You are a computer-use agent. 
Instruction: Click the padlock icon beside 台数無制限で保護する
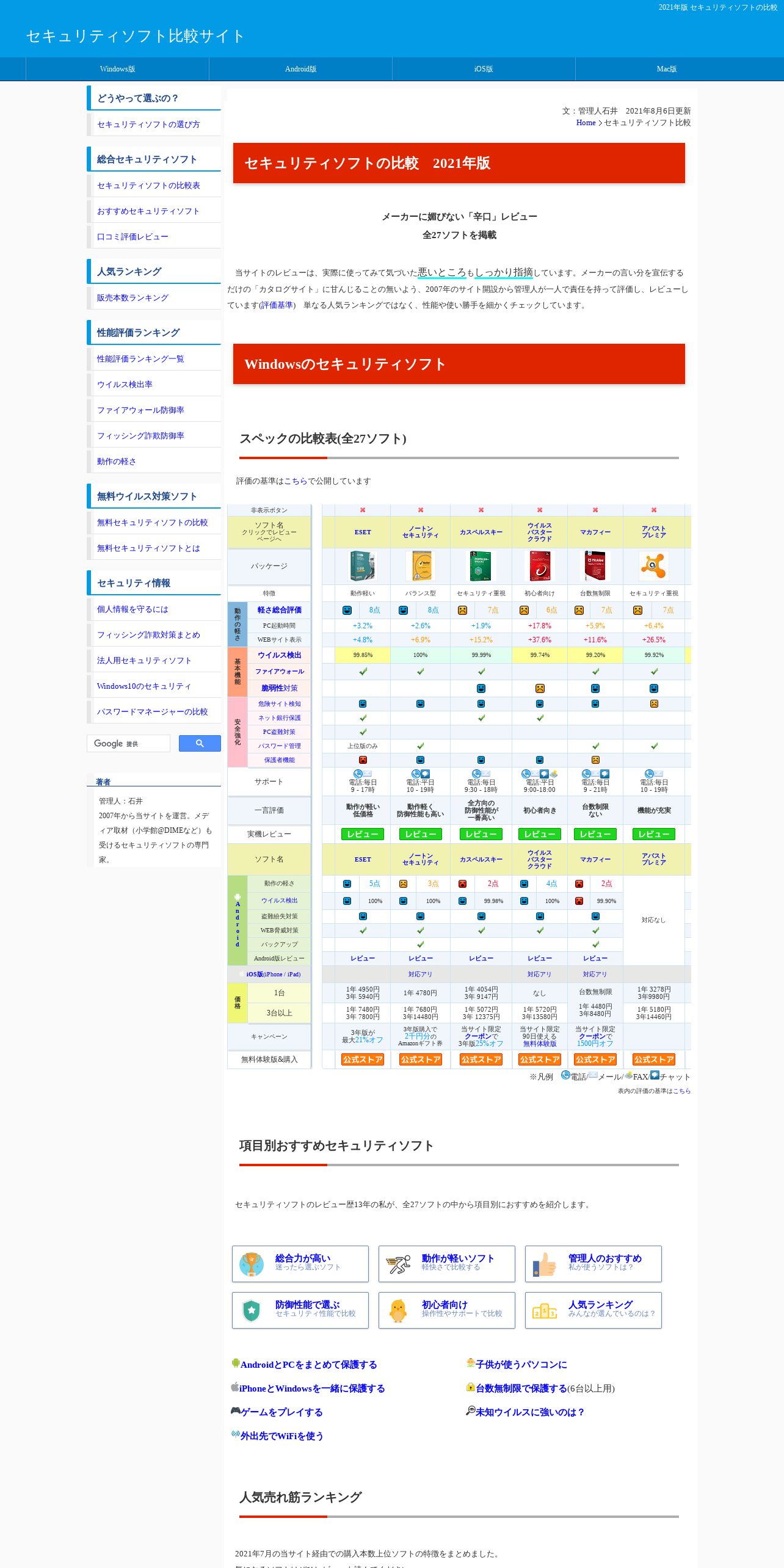coord(471,1387)
